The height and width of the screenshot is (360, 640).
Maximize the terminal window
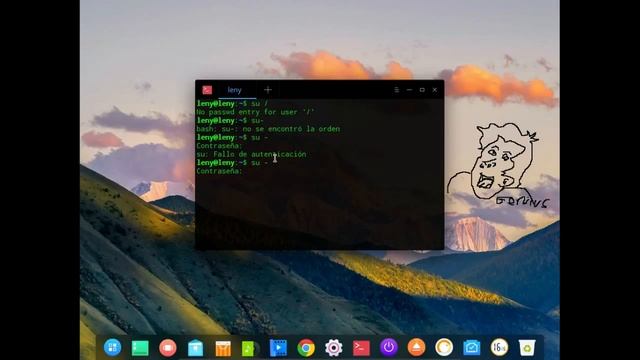[422, 90]
